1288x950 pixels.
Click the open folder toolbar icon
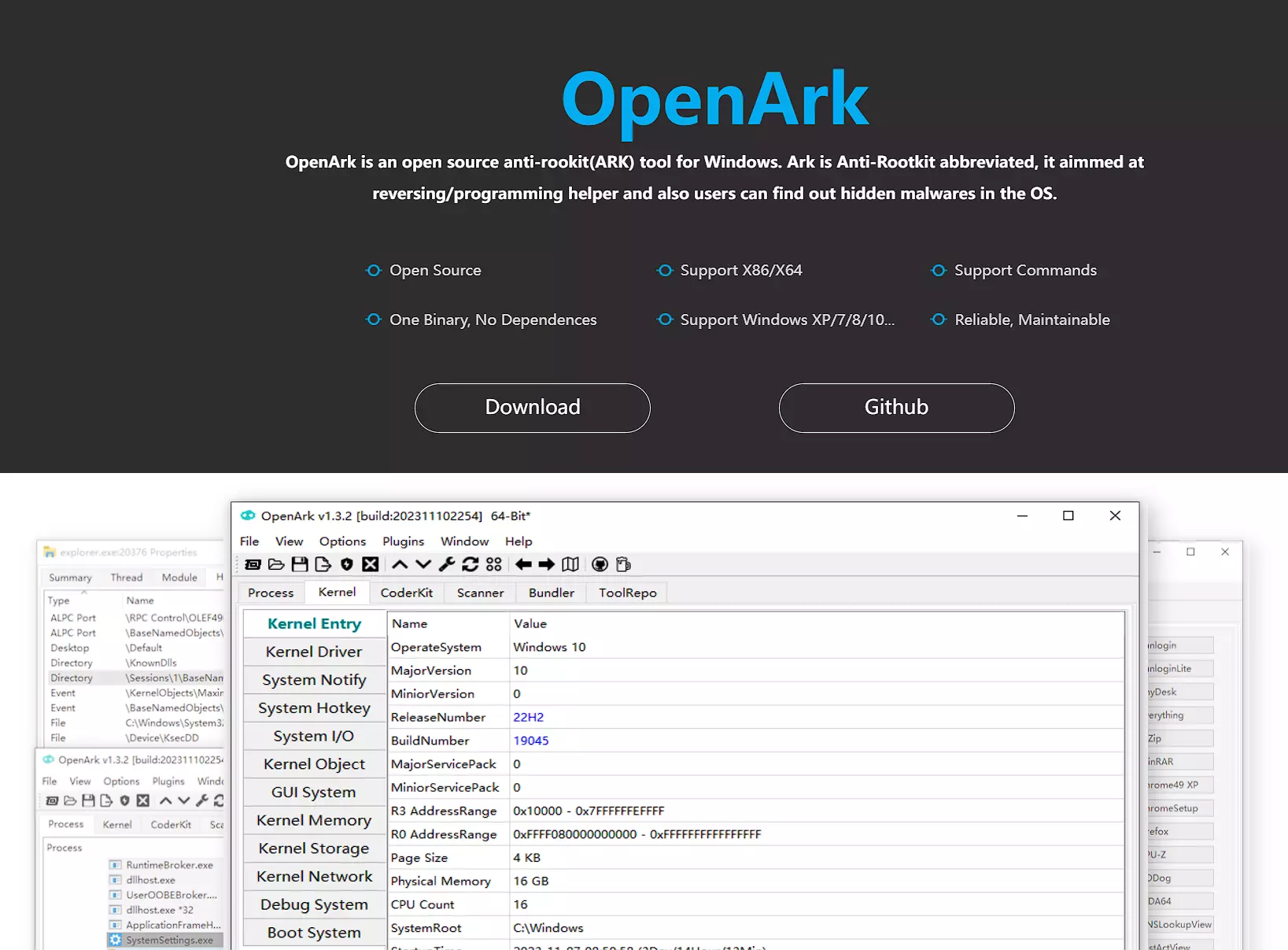pos(276,564)
